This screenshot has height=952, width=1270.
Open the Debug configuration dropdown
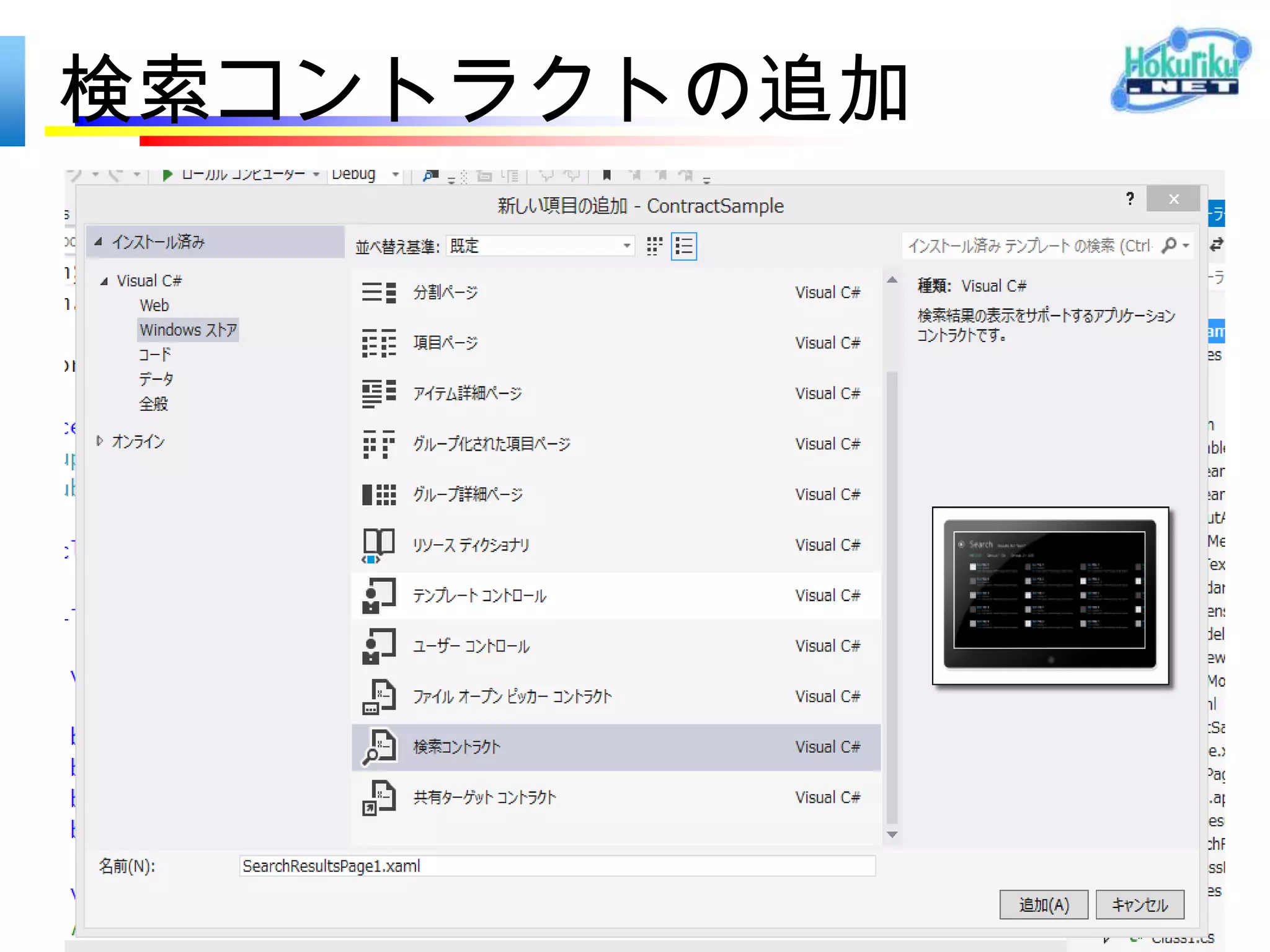pos(395,175)
